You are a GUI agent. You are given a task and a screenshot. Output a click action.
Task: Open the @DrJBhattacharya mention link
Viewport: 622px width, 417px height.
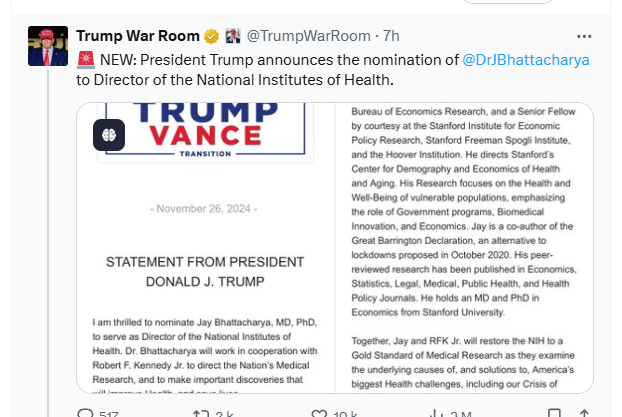(x=526, y=59)
